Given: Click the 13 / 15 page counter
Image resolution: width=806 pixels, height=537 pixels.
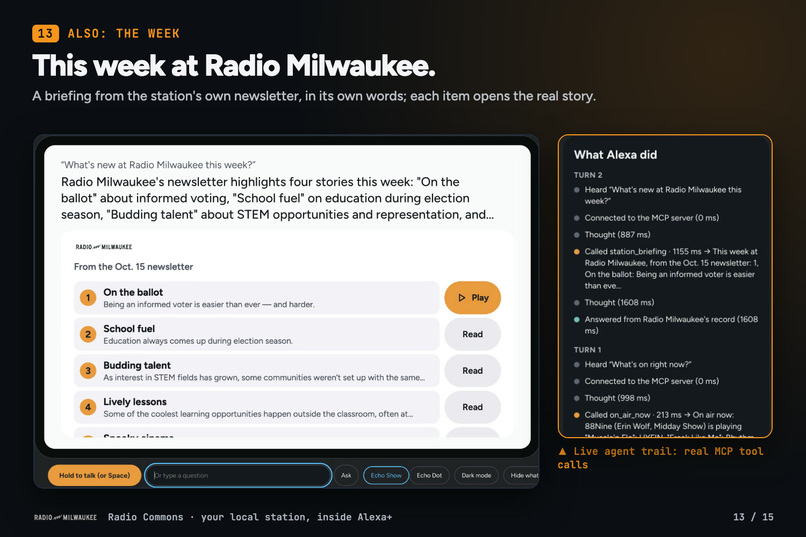Looking at the screenshot, I should [x=753, y=517].
